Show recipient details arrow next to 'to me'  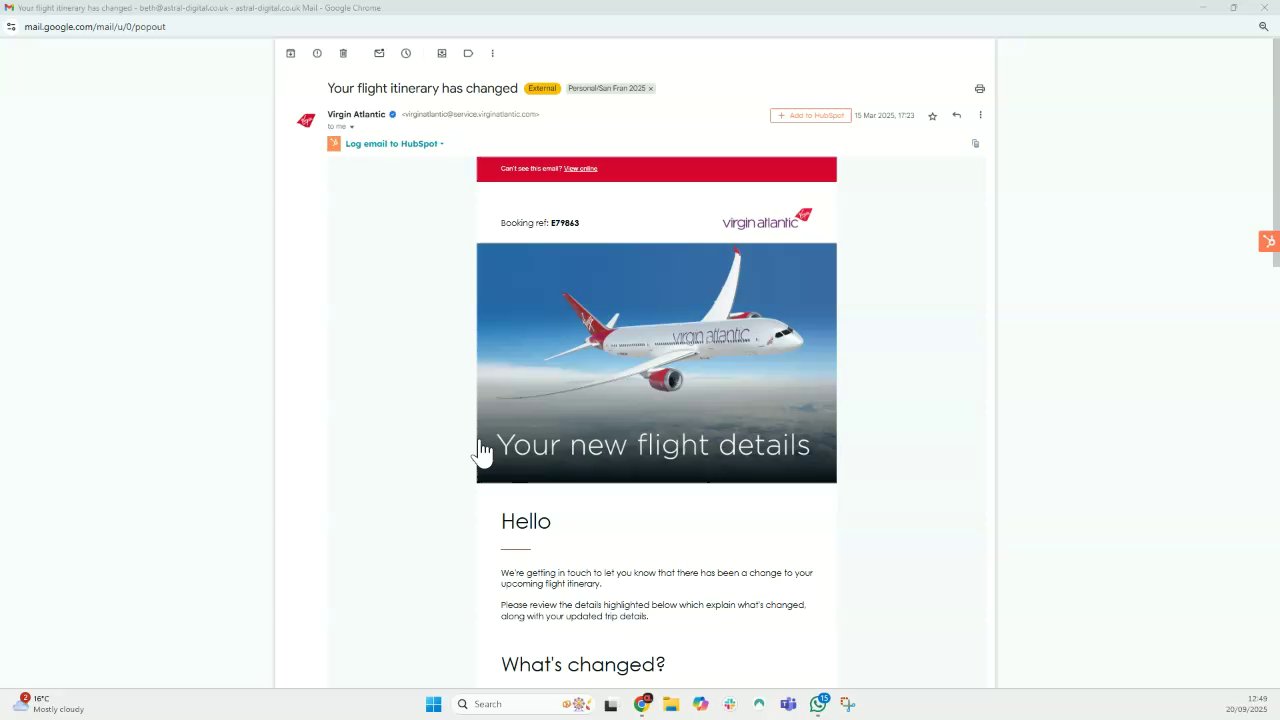click(352, 127)
